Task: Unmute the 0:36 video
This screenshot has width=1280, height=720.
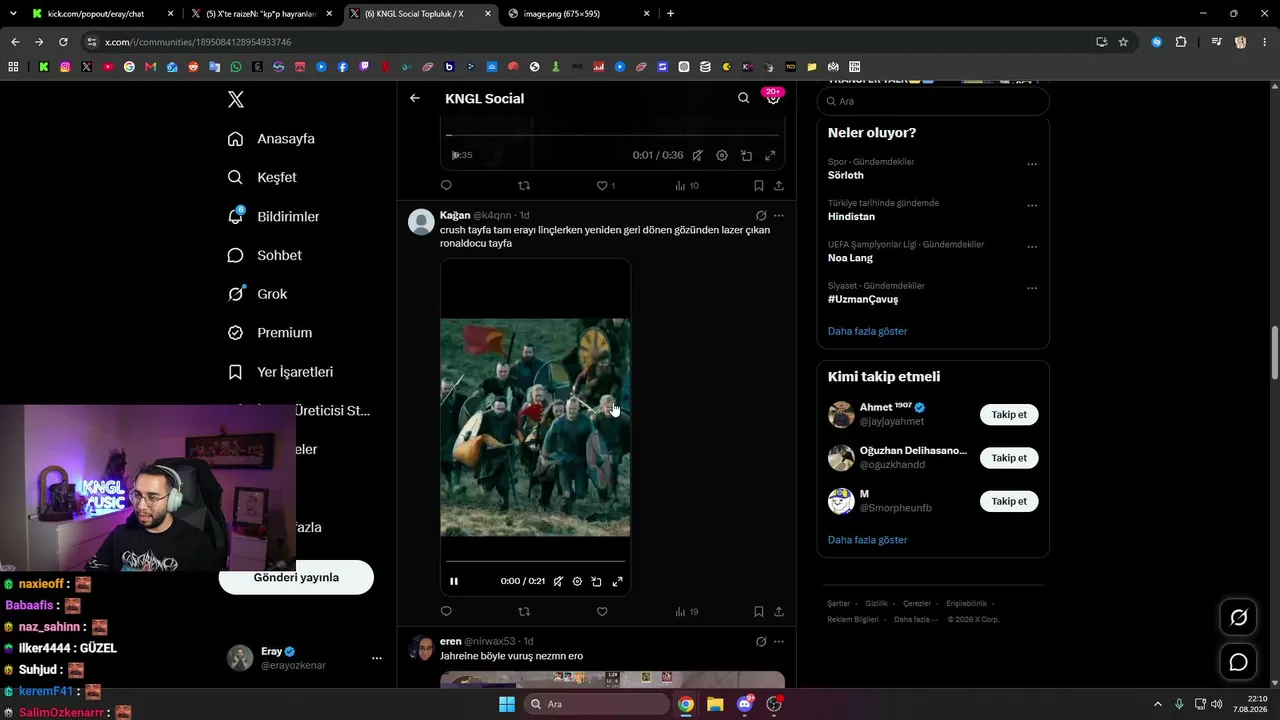Action: pyautogui.click(x=698, y=156)
